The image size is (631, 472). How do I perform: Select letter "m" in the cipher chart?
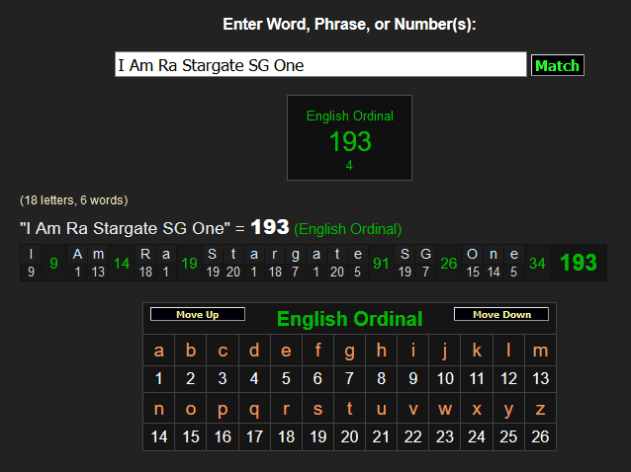(541, 351)
